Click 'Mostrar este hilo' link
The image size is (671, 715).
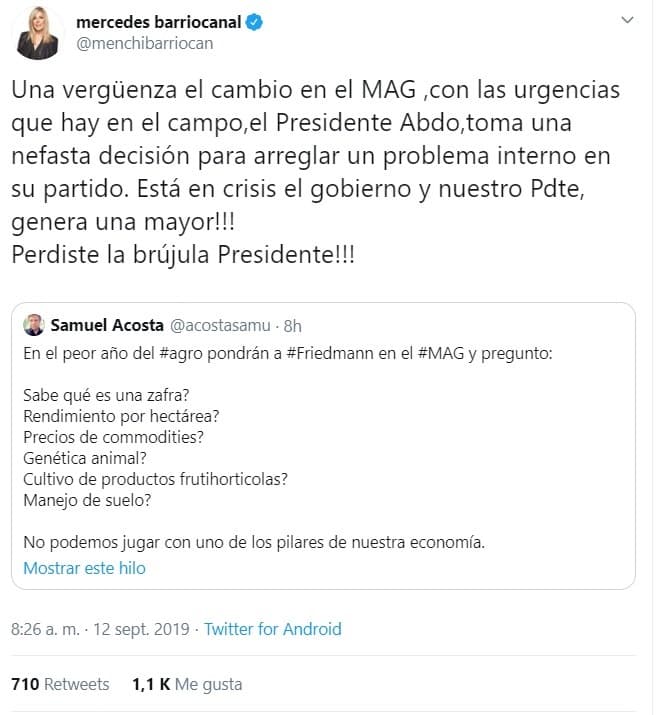point(85,568)
